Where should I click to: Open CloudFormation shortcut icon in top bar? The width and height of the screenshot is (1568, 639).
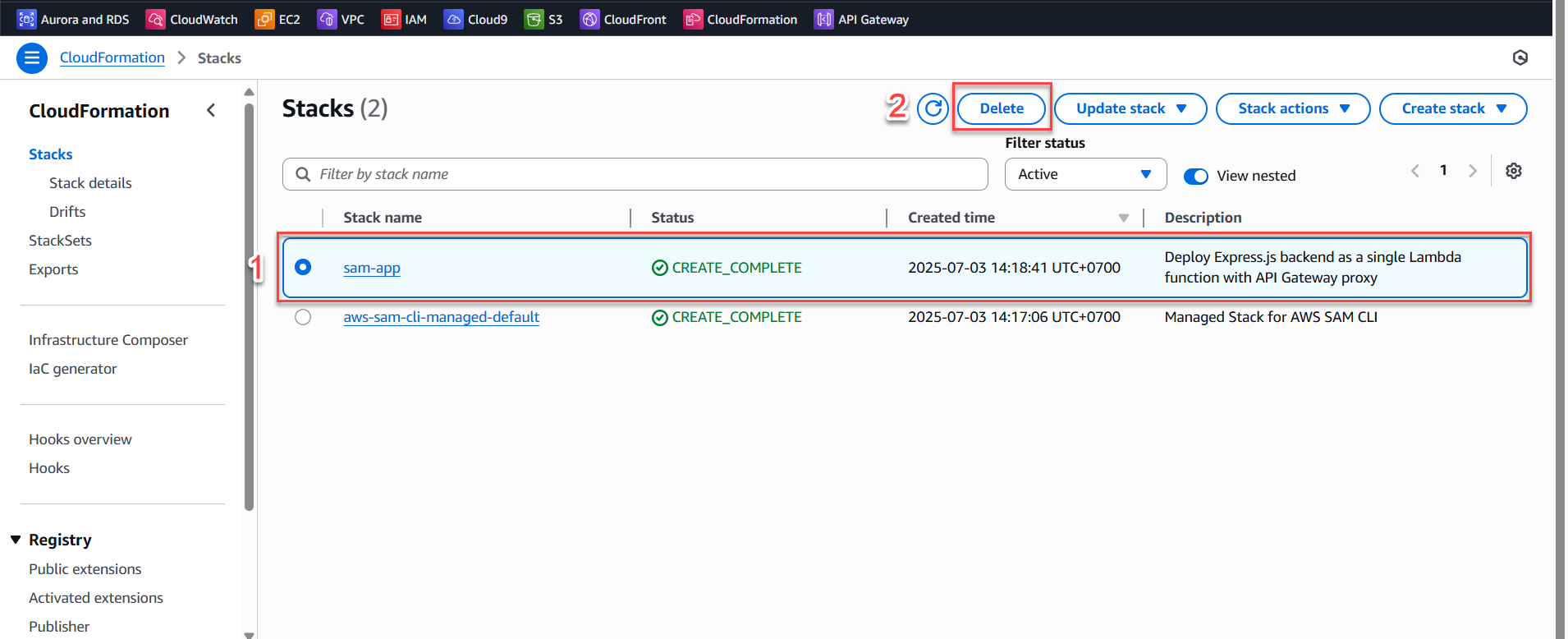click(693, 19)
